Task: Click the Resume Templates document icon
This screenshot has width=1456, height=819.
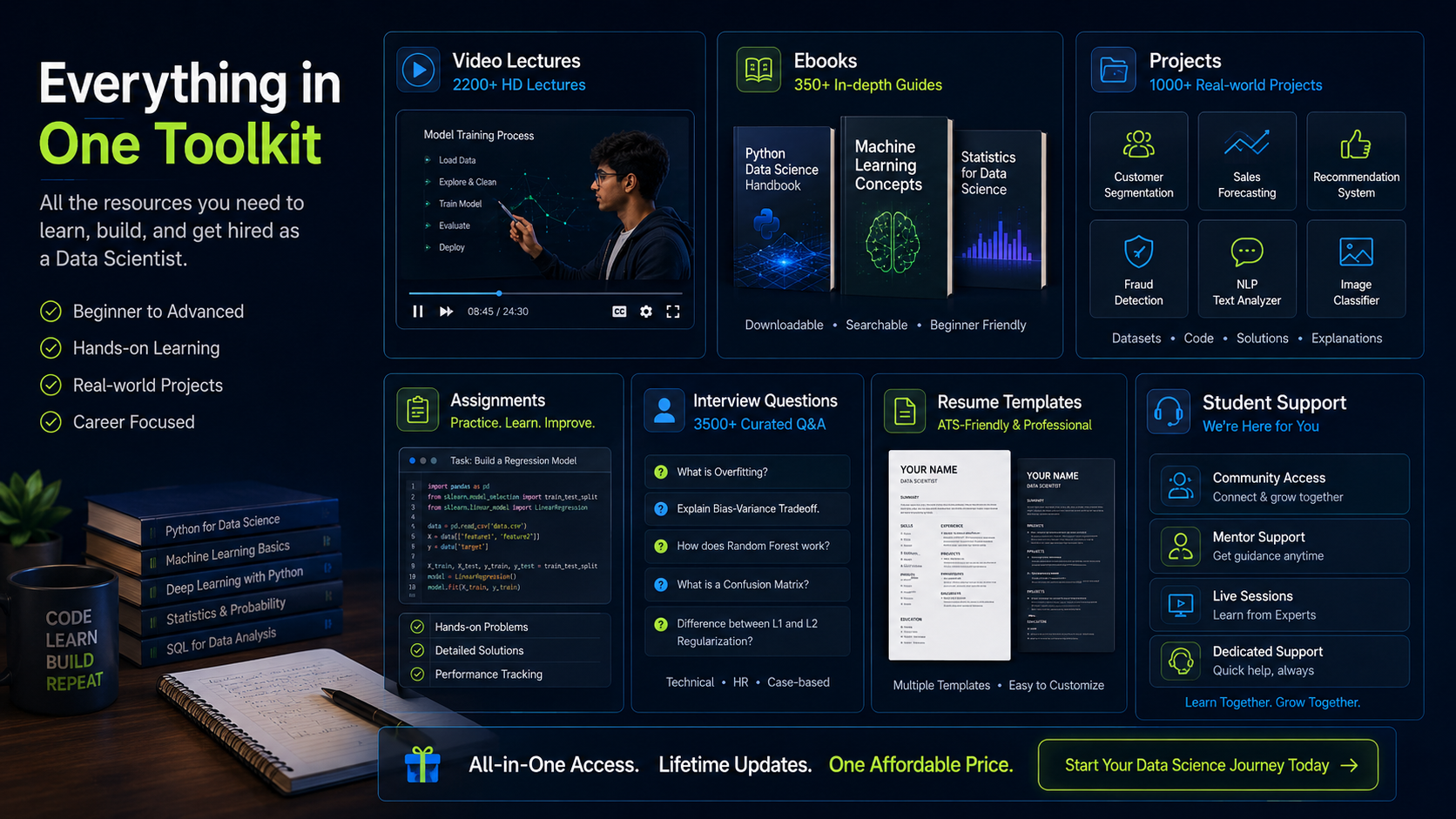Action: point(905,411)
